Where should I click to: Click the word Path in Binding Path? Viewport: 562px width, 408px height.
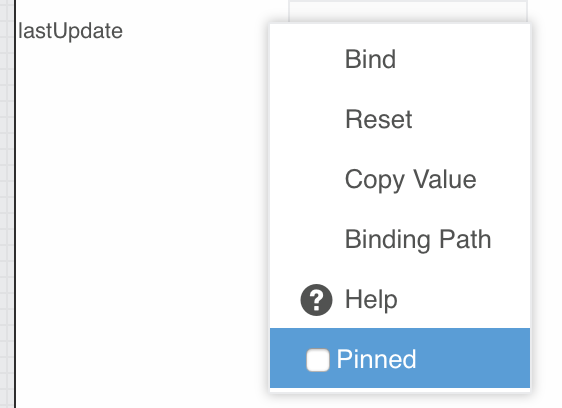[465, 239]
